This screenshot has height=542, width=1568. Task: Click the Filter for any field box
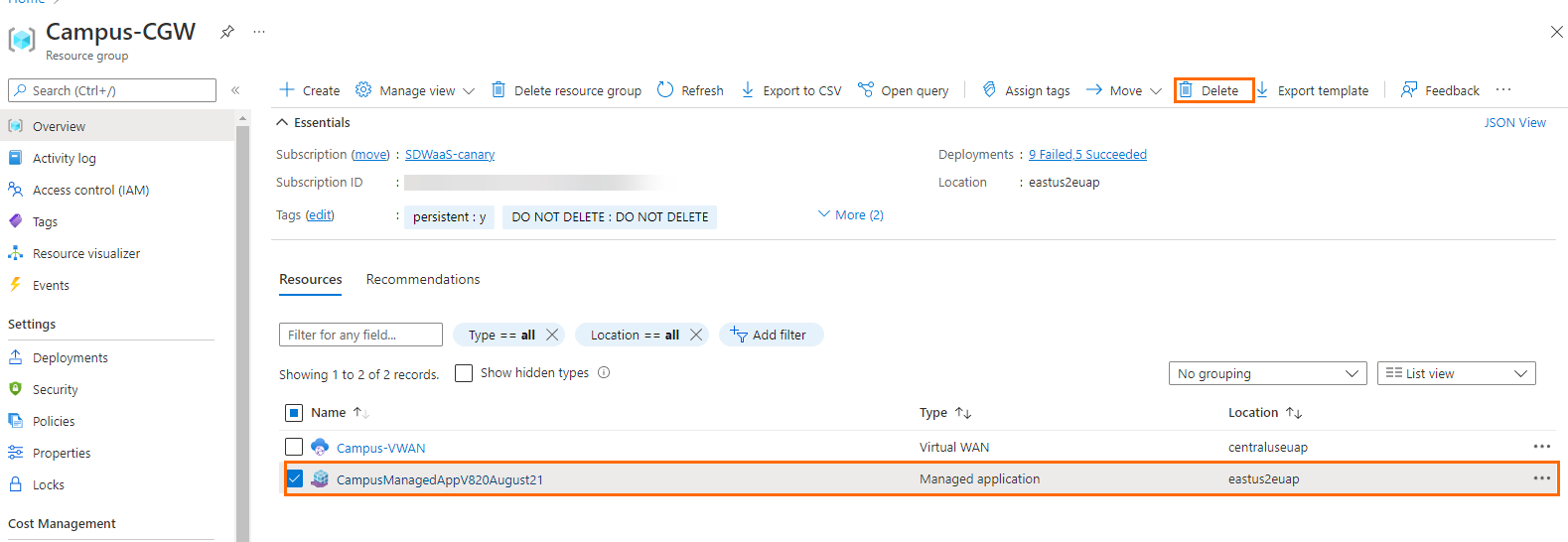(x=360, y=335)
